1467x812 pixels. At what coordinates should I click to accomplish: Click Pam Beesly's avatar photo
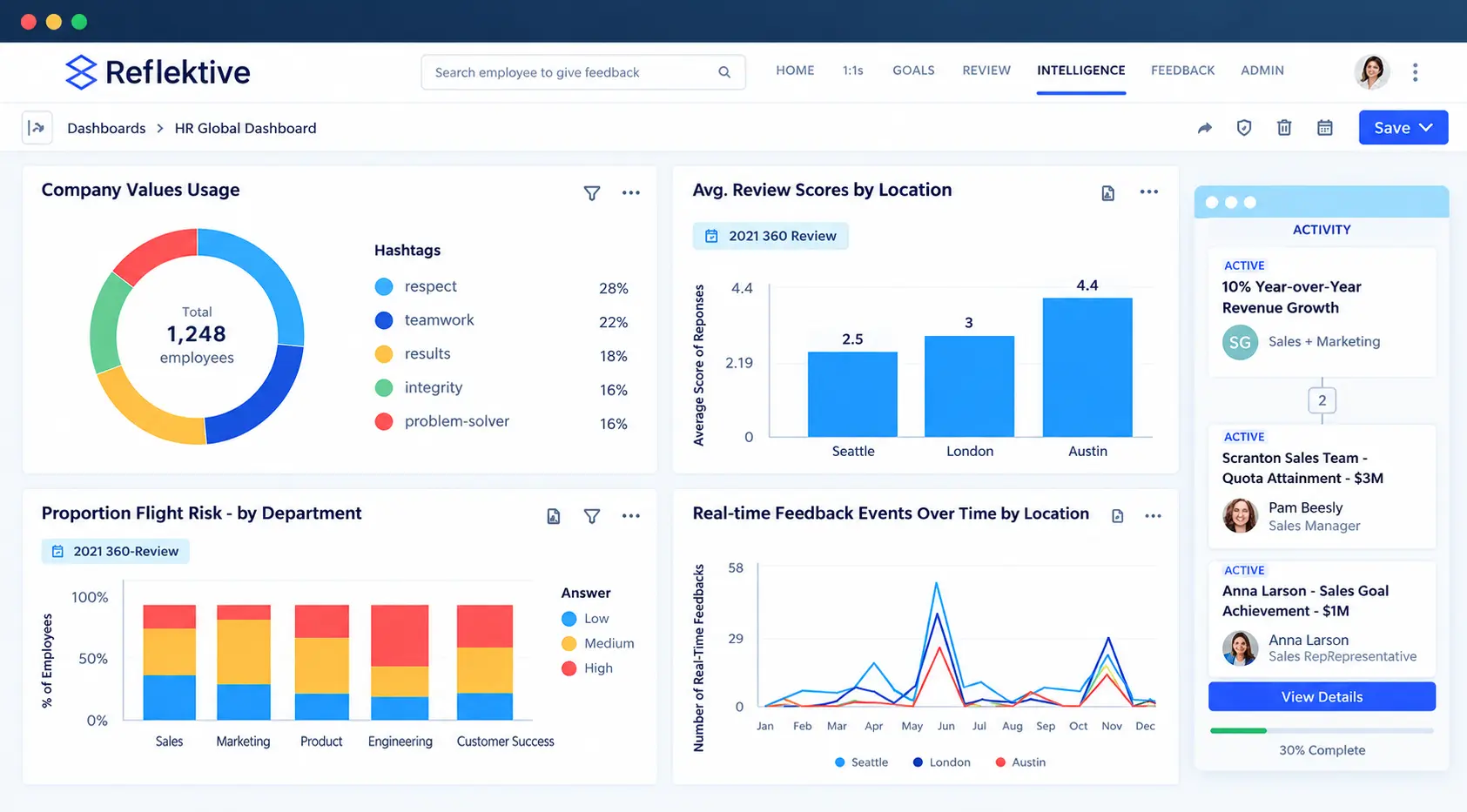tap(1240, 515)
